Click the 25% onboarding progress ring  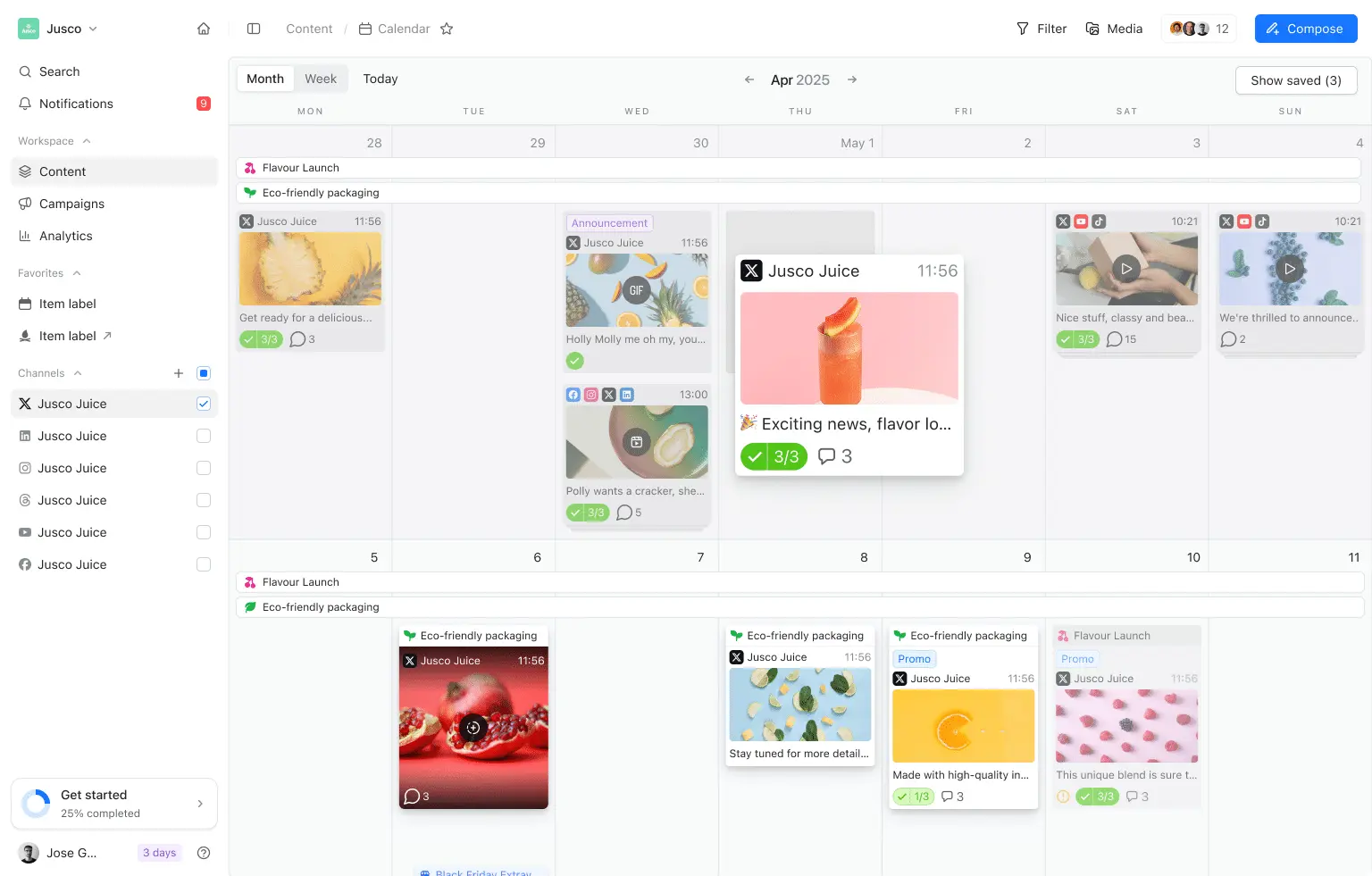36,804
